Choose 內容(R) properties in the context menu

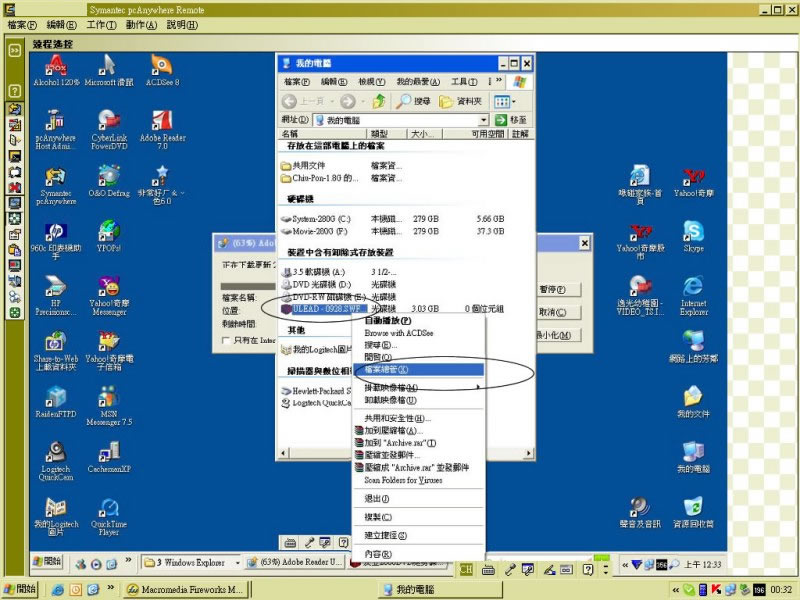418,554
